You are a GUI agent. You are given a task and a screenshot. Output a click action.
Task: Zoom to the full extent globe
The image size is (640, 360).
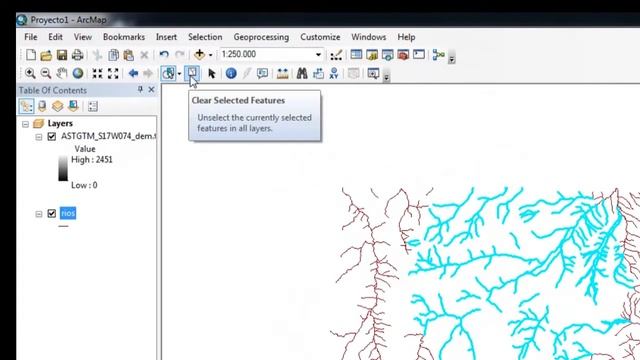click(x=78, y=73)
